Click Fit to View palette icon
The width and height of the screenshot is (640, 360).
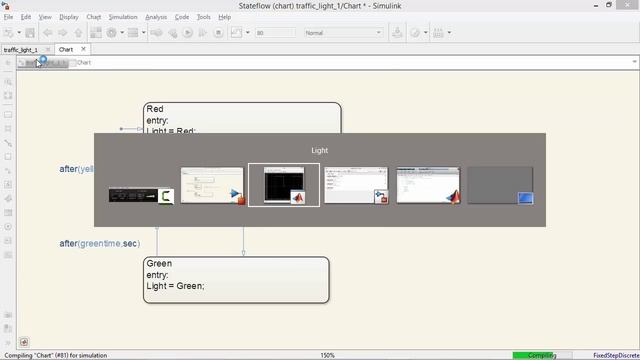(8, 96)
